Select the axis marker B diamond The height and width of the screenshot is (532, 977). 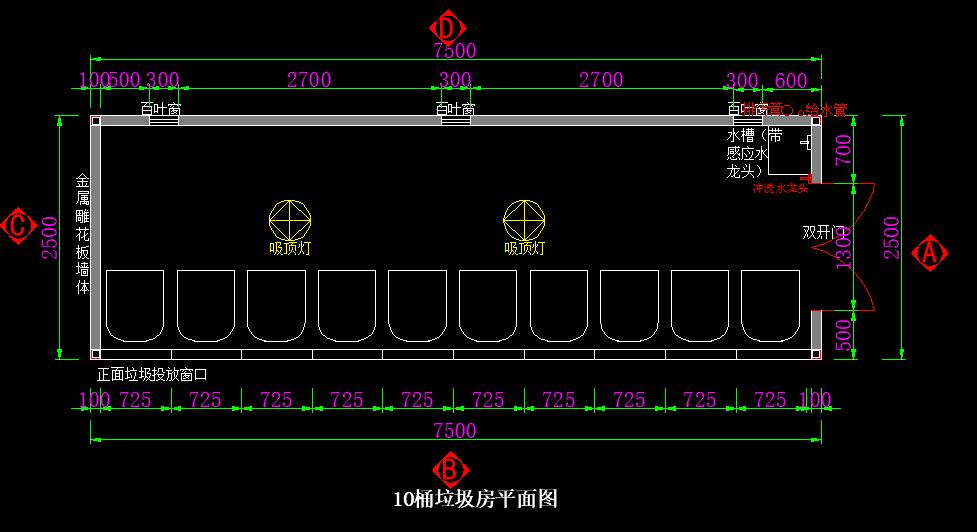450,468
